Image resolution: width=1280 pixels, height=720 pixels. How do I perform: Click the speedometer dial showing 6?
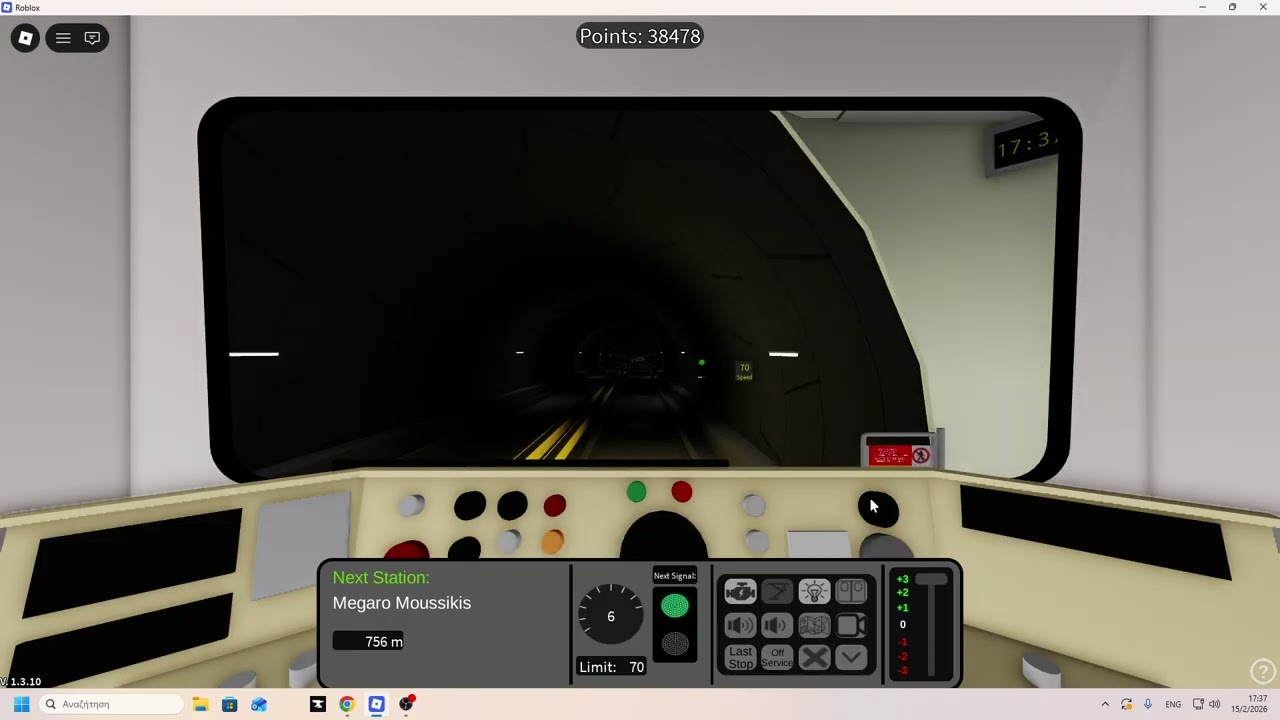(x=611, y=616)
